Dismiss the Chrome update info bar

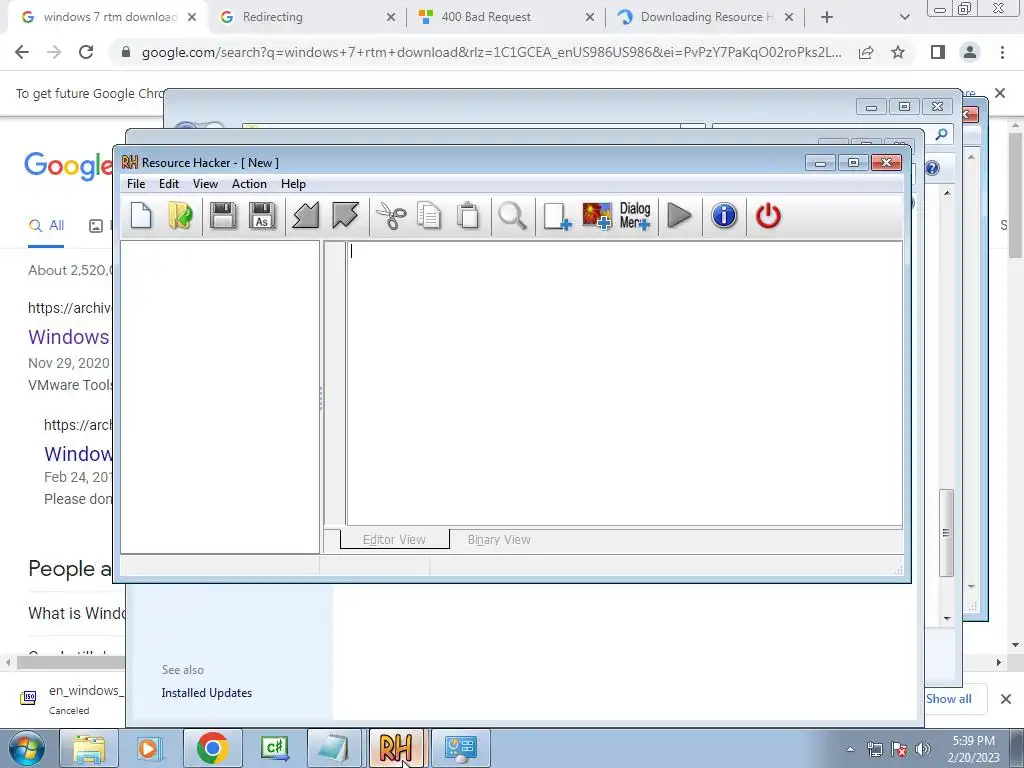click(1000, 93)
